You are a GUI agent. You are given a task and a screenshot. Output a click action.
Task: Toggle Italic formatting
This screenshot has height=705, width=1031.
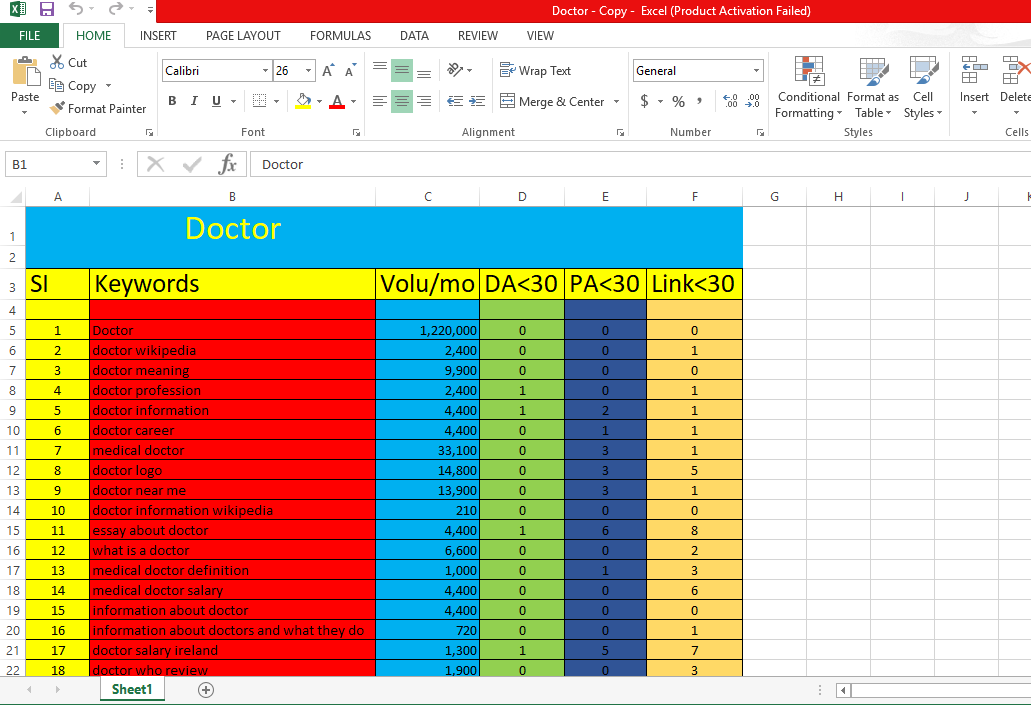pos(193,101)
